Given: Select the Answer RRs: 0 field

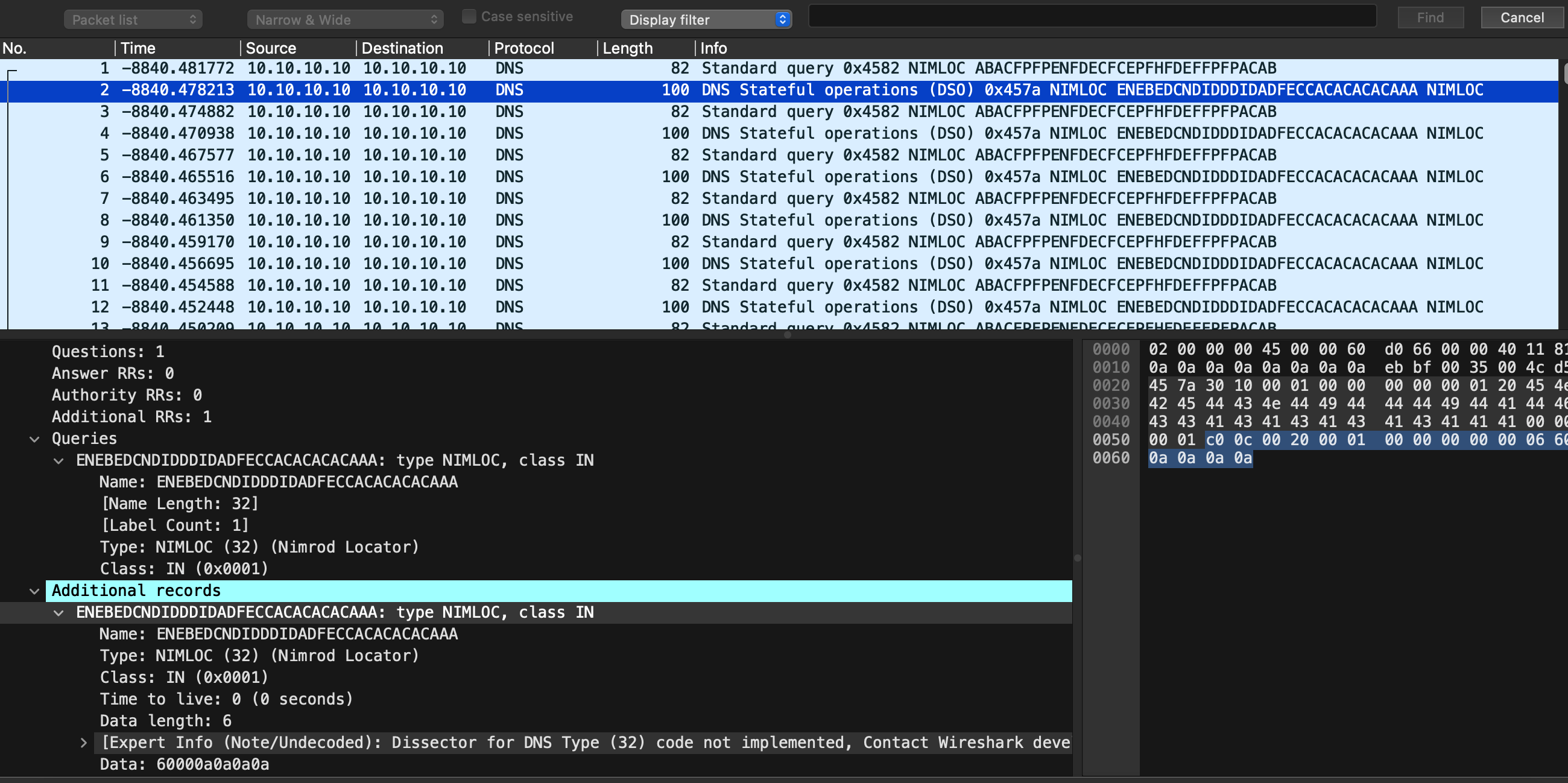Looking at the screenshot, I should click(x=113, y=374).
